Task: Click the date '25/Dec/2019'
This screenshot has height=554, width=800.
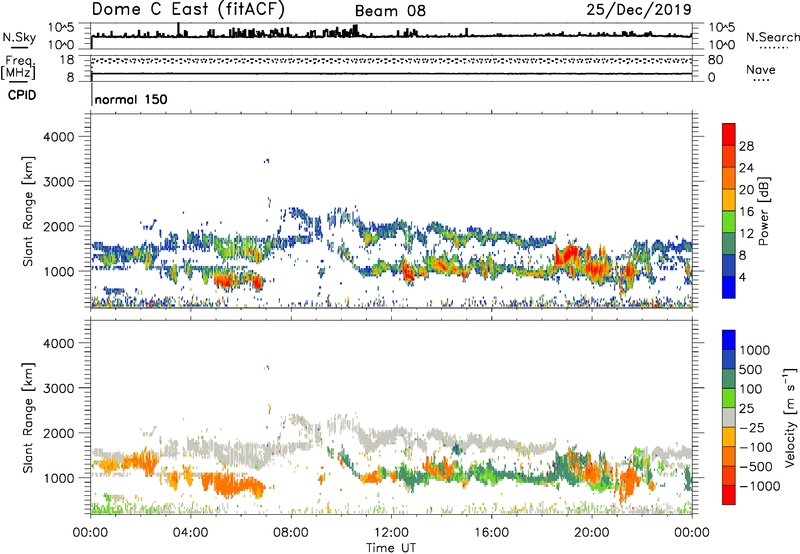Action: click(x=639, y=9)
